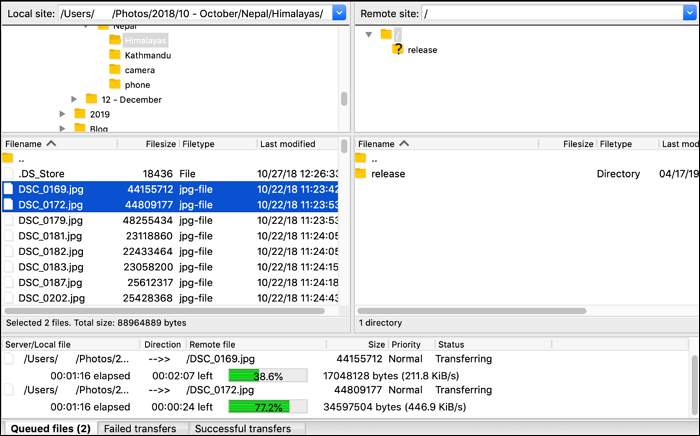The height and width of the screenshot is (436, 700).
Task: Click the phone folder icon
Action: [115, 84]
